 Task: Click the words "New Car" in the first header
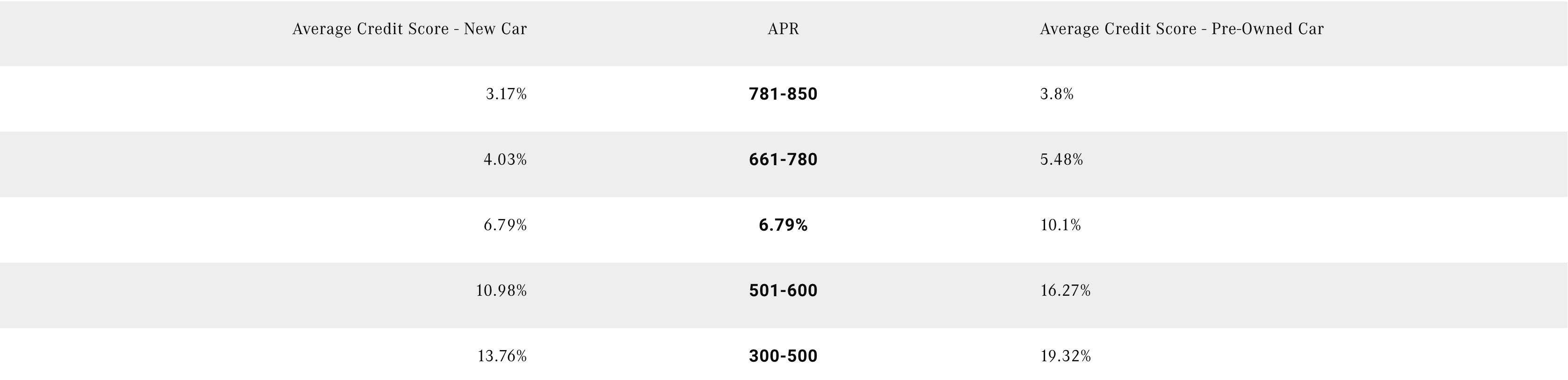click(495, 29)
